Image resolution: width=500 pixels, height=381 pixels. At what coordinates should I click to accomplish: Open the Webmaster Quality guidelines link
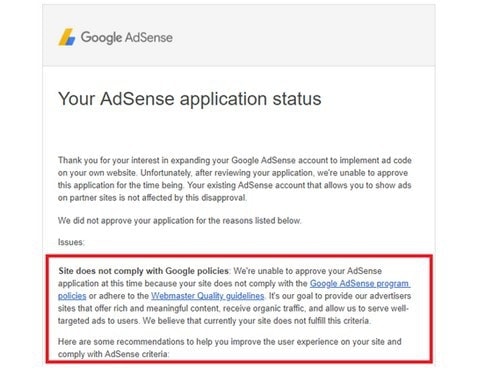tap(207, 296)
